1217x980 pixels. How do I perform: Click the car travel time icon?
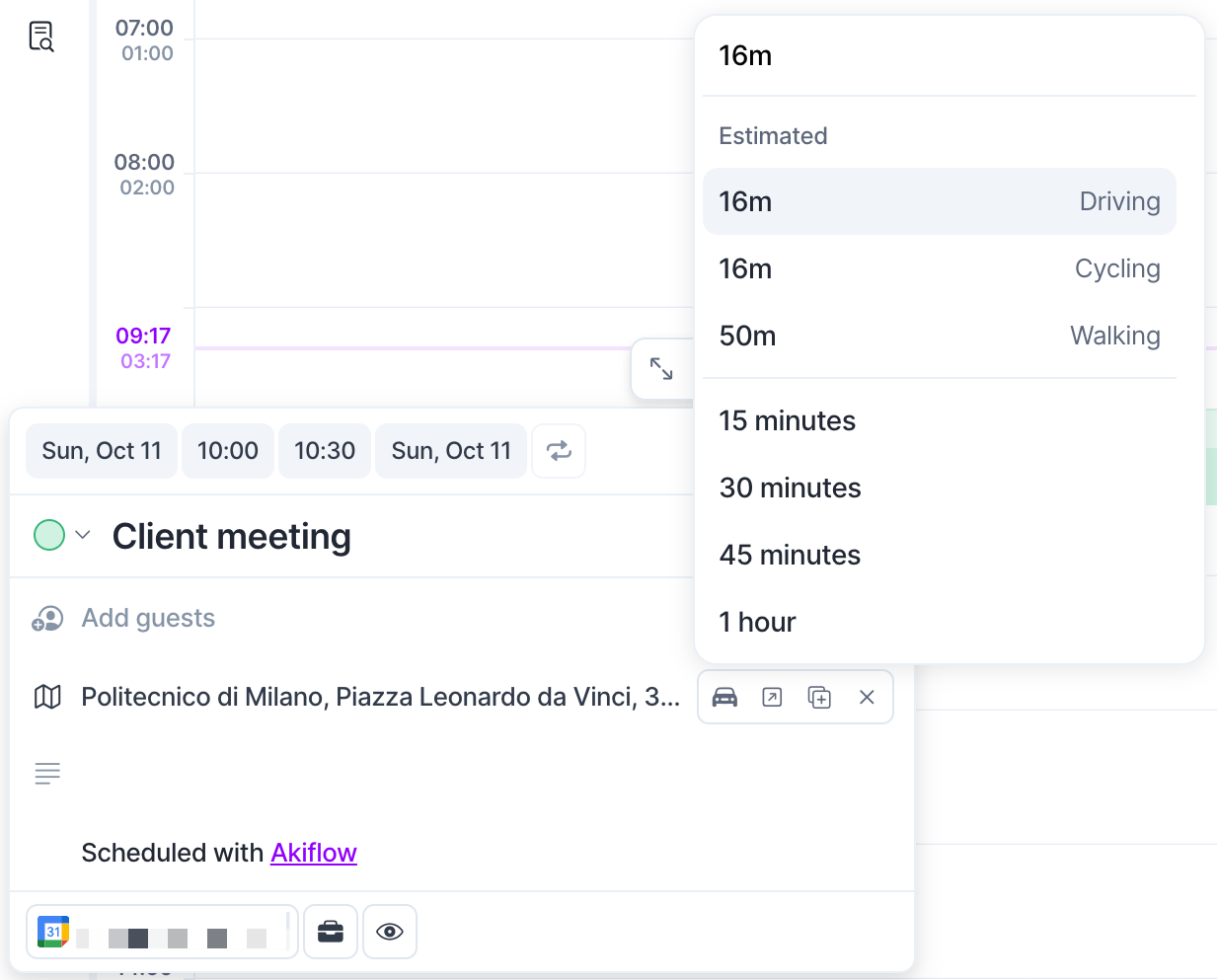pyautogui.click(x=724, y=697)
